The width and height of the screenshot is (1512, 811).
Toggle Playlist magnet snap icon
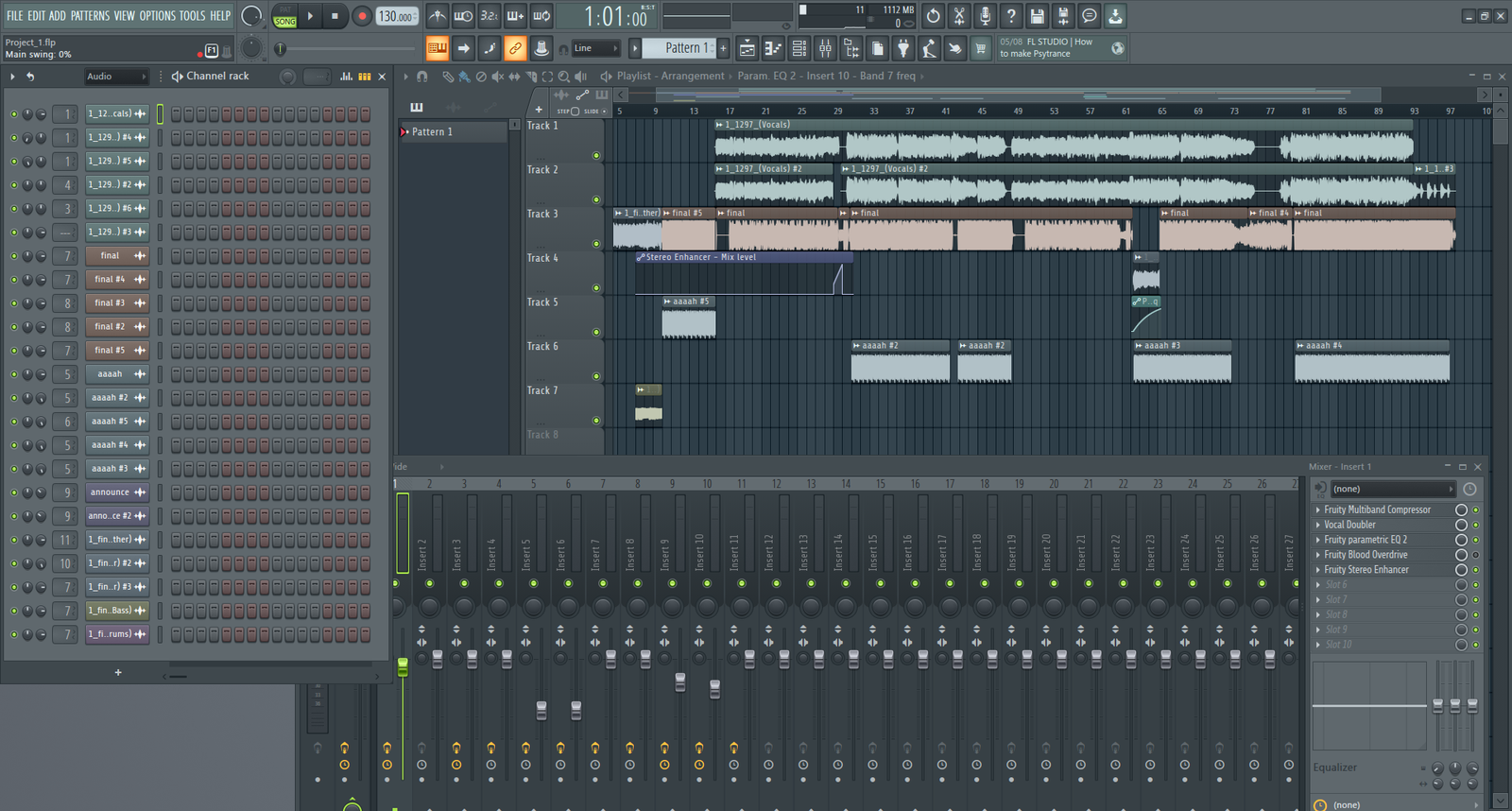click(421, 77)
